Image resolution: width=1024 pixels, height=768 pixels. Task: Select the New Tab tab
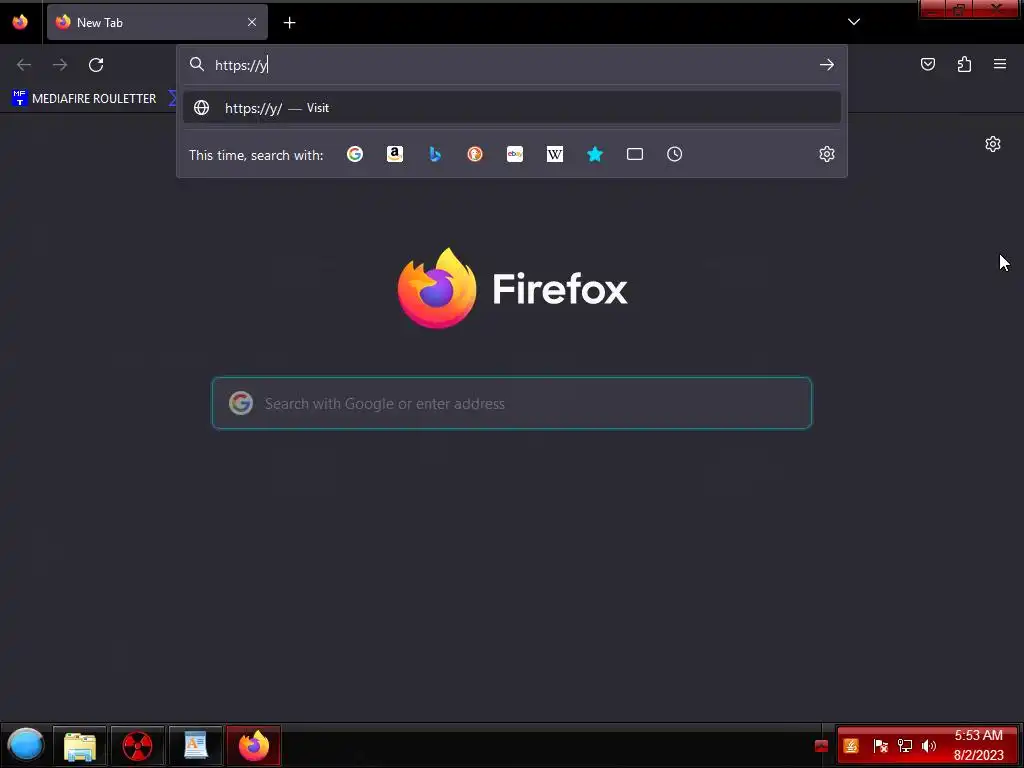tap(157, 22)
